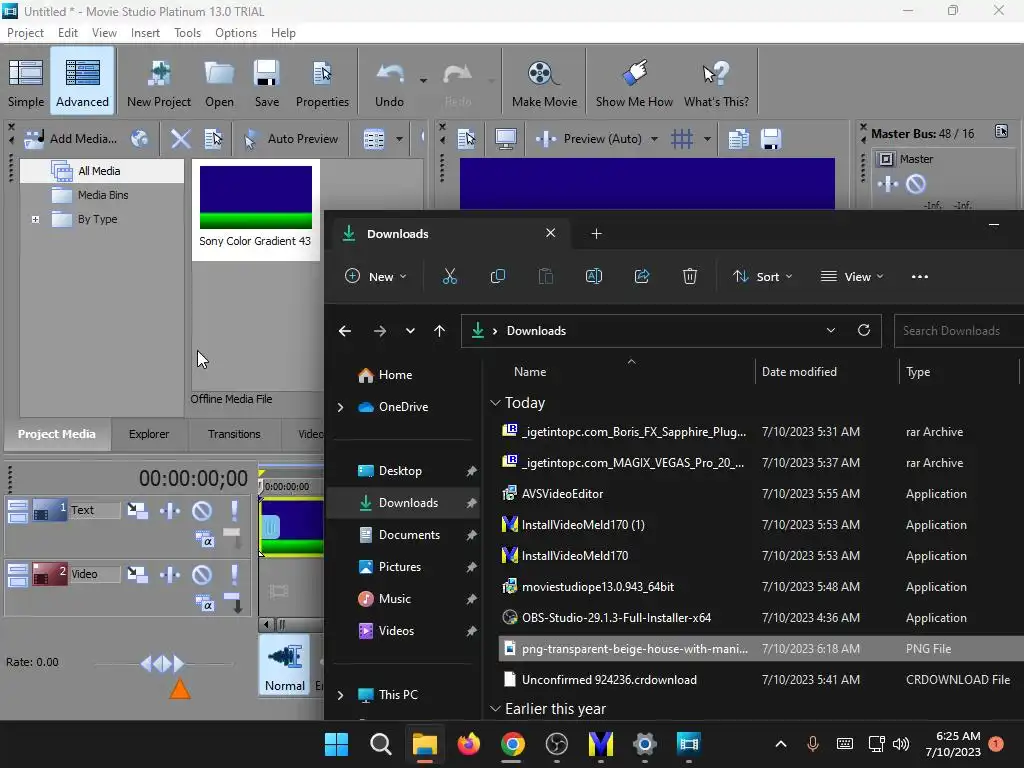1024x768 pixels.
Task: Toggle Normal edit tool
Action: [285, 666]
